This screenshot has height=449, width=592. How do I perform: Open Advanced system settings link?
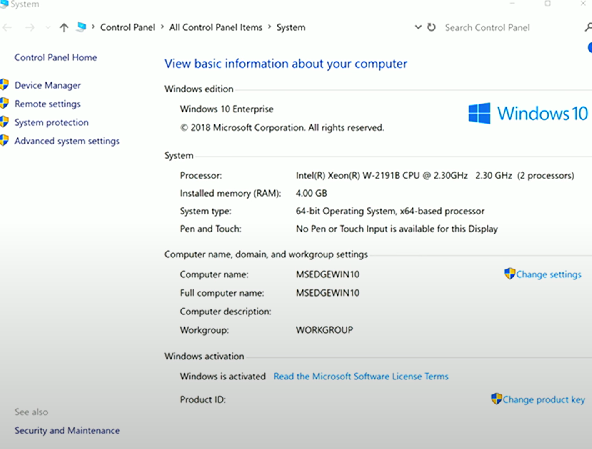click(67, 141)
